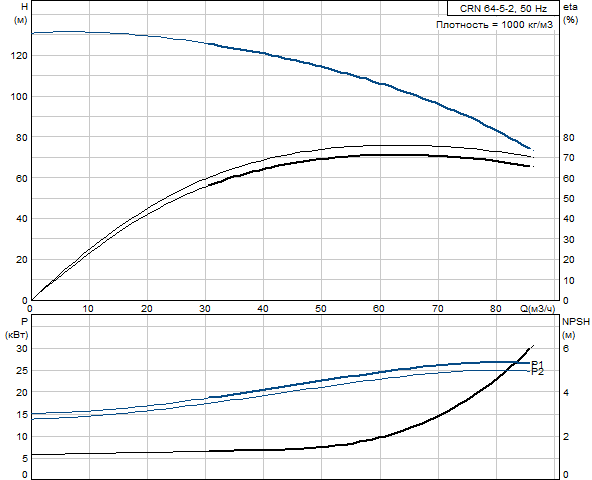The image size is (592, 480).
Task: Click the 120 tick on head axis
Action: tap(19, 56)
